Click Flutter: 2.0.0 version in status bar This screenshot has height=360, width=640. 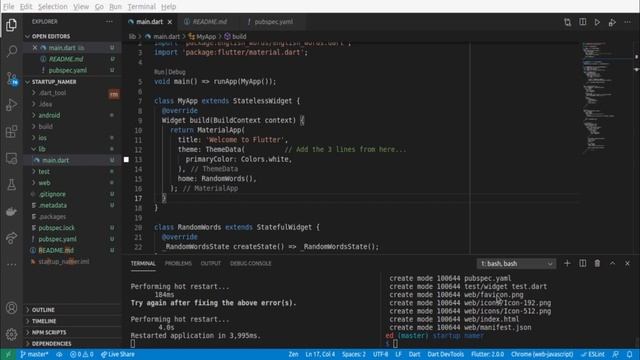pos(487,354)
